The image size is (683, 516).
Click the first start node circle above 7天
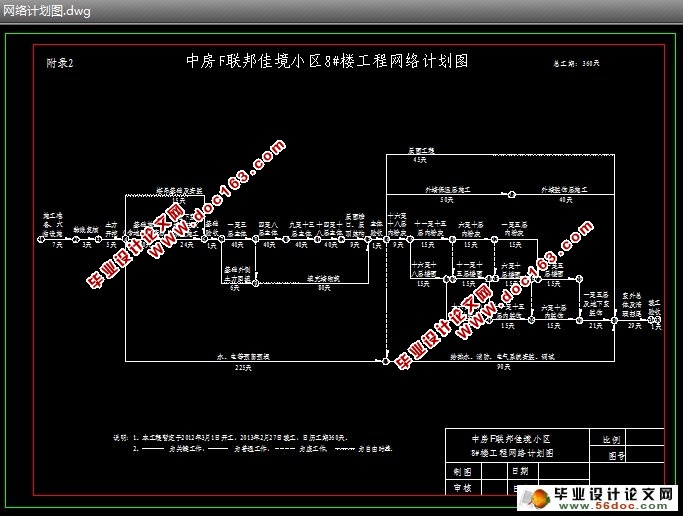click(41, 239)
